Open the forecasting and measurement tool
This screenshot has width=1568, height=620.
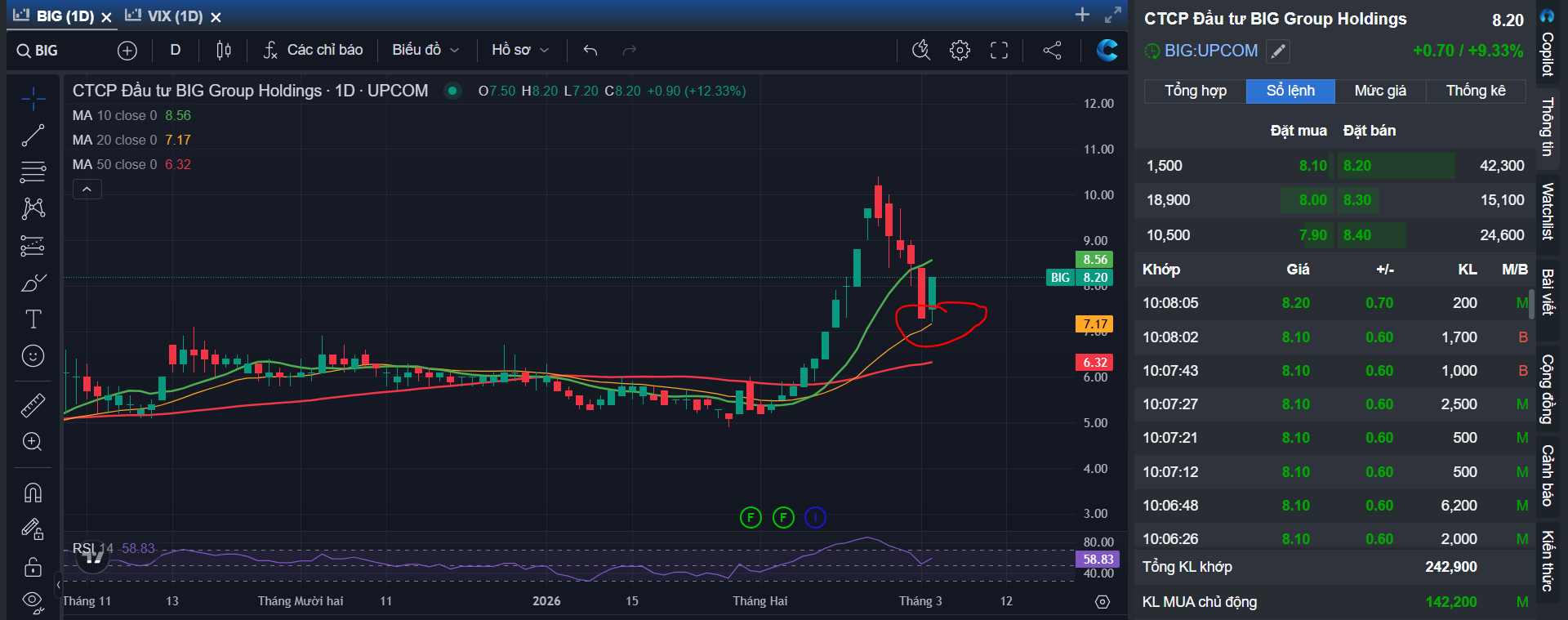(x=33, y=245)
